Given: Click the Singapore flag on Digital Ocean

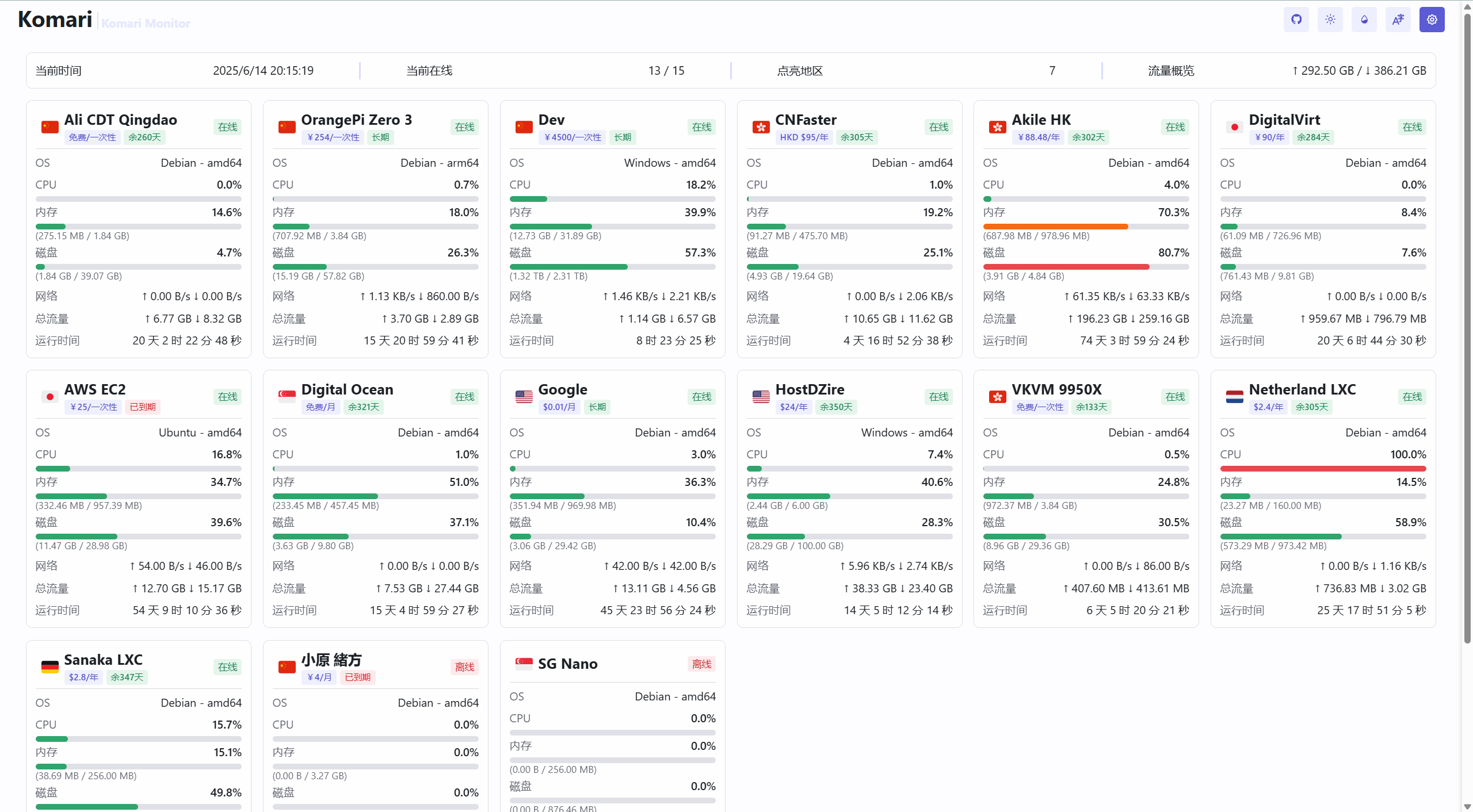Looking at the screenshot, I should pyautogui.click(x=287, y=396).
